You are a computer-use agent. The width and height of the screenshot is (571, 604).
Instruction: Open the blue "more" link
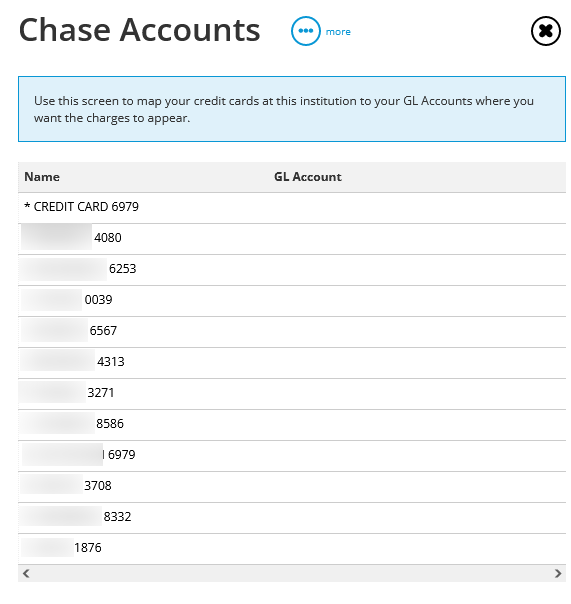pos(338,32)
